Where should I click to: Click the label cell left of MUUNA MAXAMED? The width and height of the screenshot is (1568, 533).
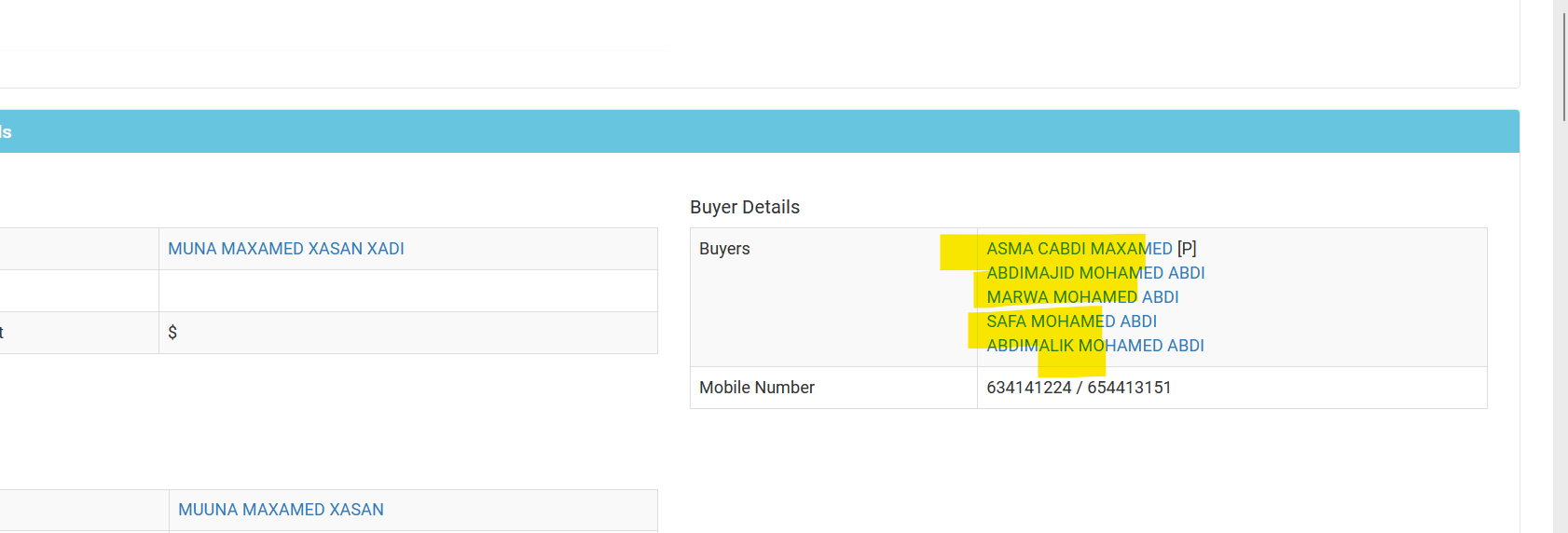coord(84,511)
